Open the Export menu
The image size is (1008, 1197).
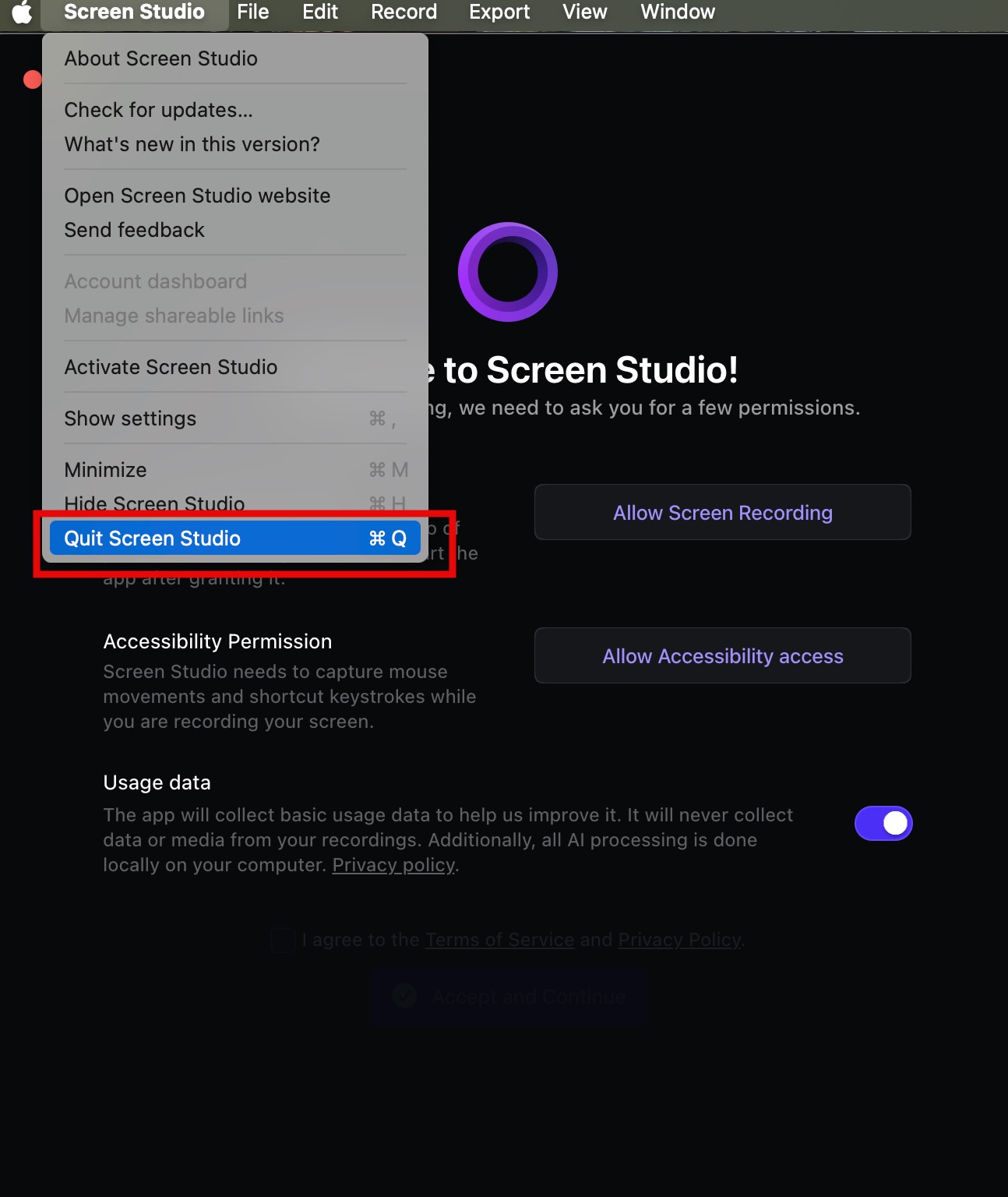point(499,12)
